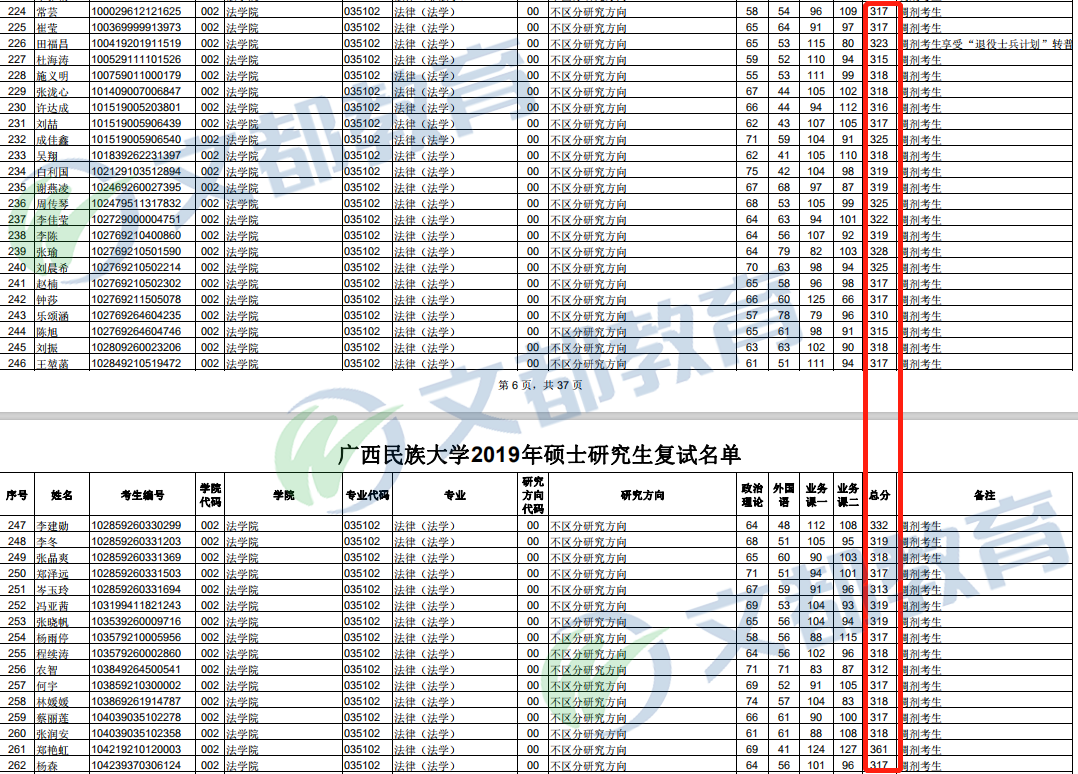The height and width of the screenshot is (774, 1078).
Task: Click total score 332 in row 247
Action: 879,525
